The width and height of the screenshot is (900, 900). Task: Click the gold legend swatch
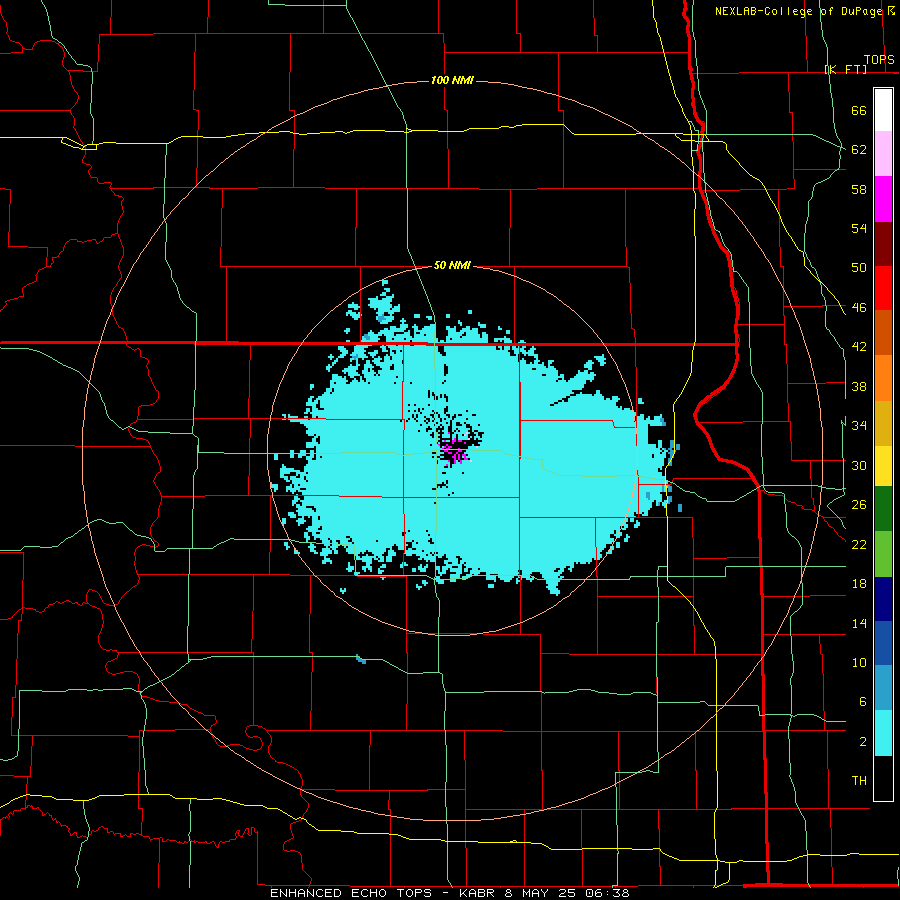(x=883, y=423)
